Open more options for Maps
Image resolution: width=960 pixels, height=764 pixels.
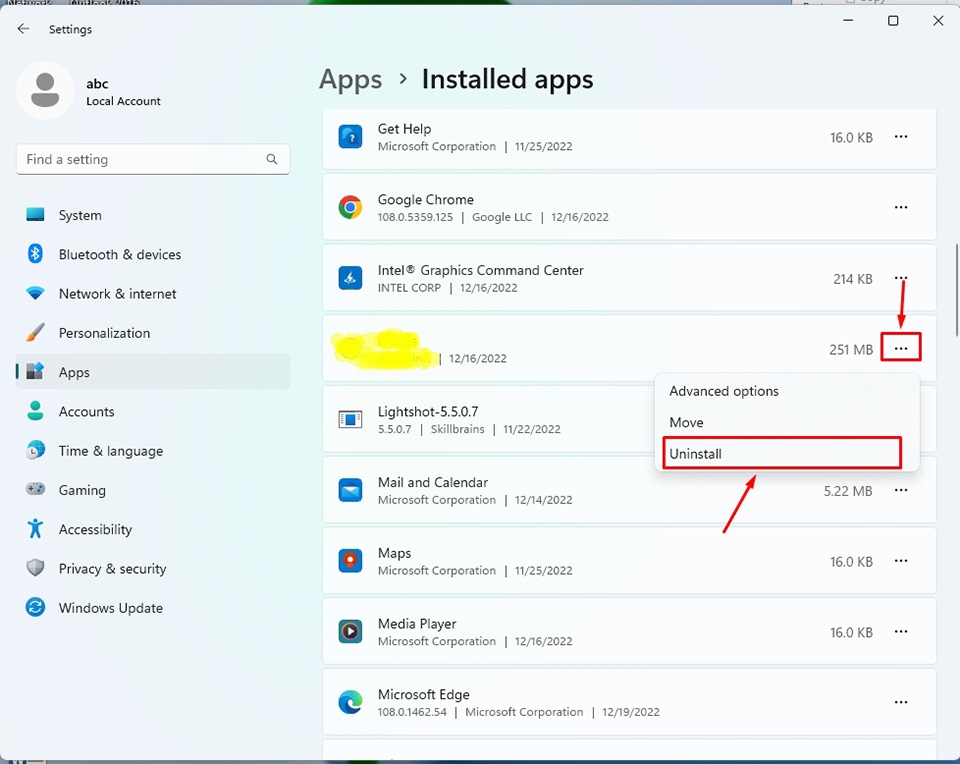[901, 561]
